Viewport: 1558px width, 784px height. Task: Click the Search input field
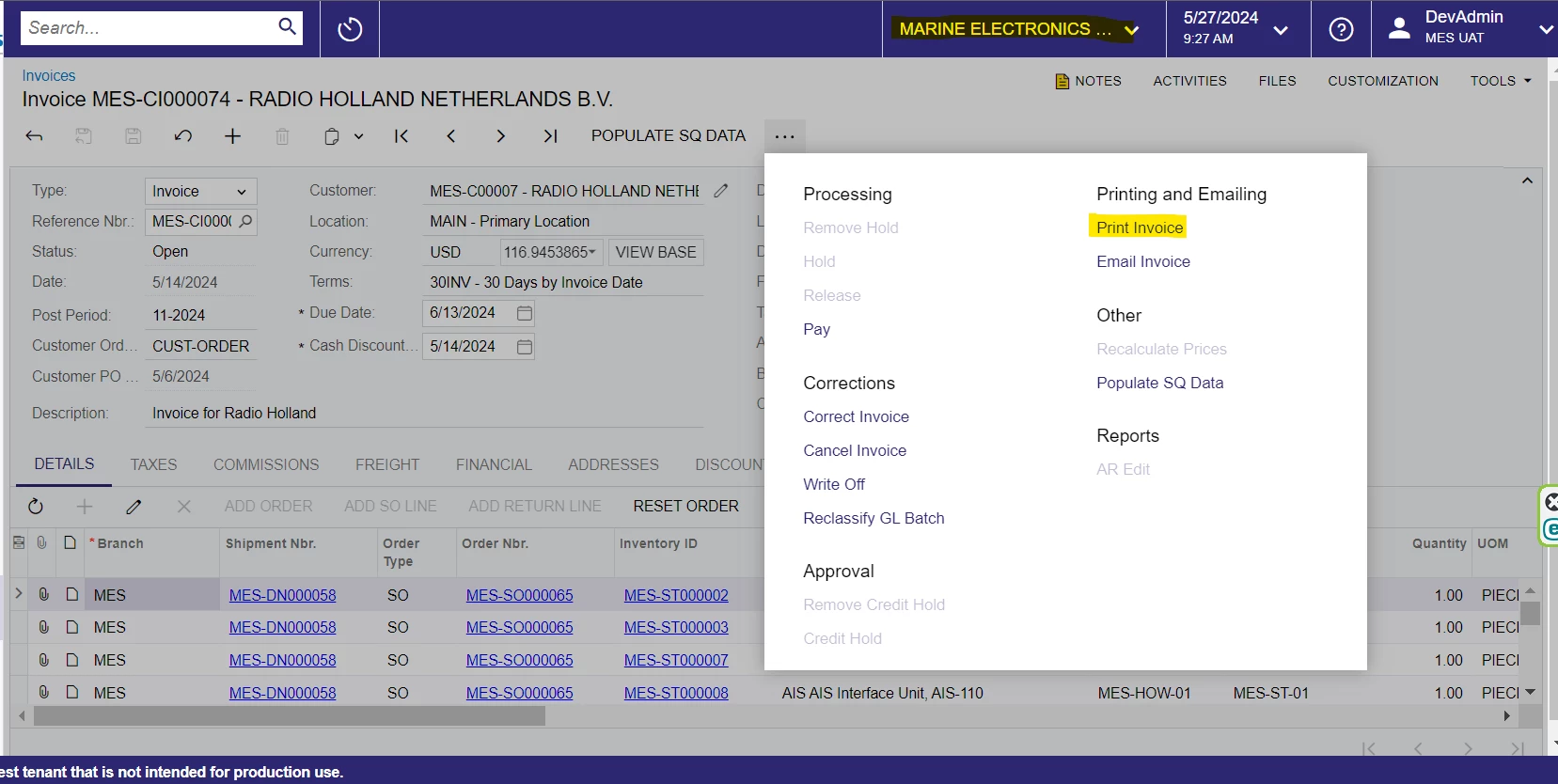[x=150, y=27]
